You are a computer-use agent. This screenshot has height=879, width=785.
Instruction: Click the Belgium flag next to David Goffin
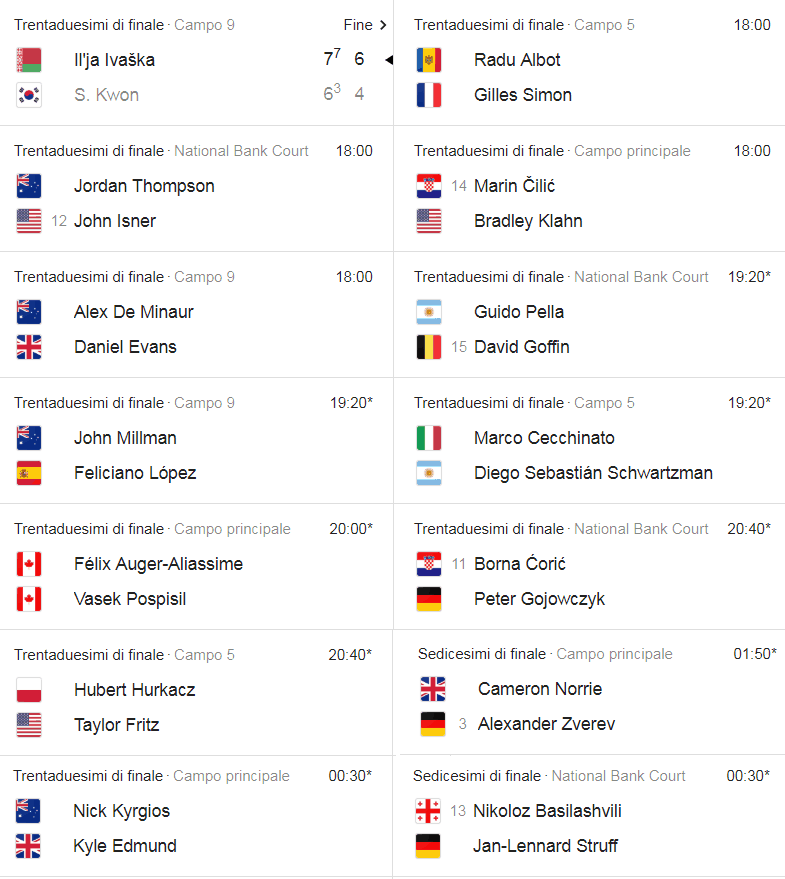[429, 347]
